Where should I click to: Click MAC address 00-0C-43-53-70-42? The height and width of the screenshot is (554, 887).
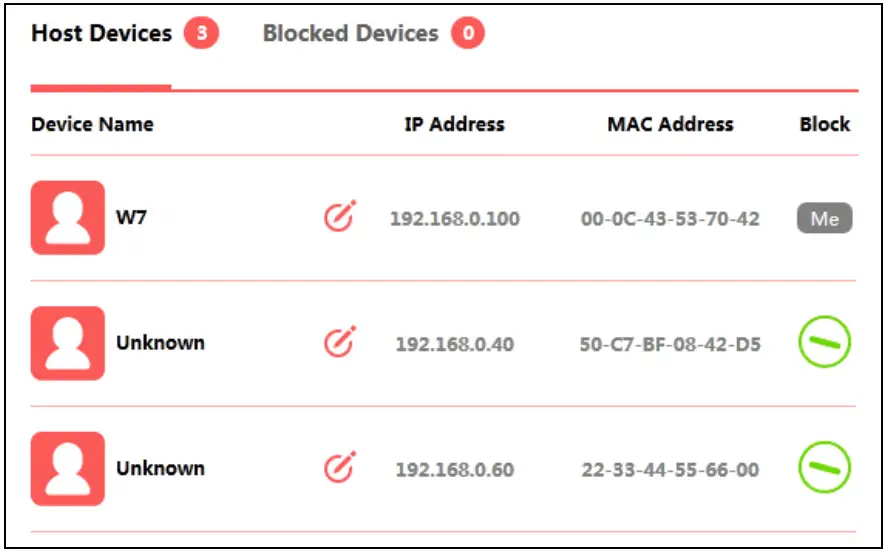pos(670,218)
